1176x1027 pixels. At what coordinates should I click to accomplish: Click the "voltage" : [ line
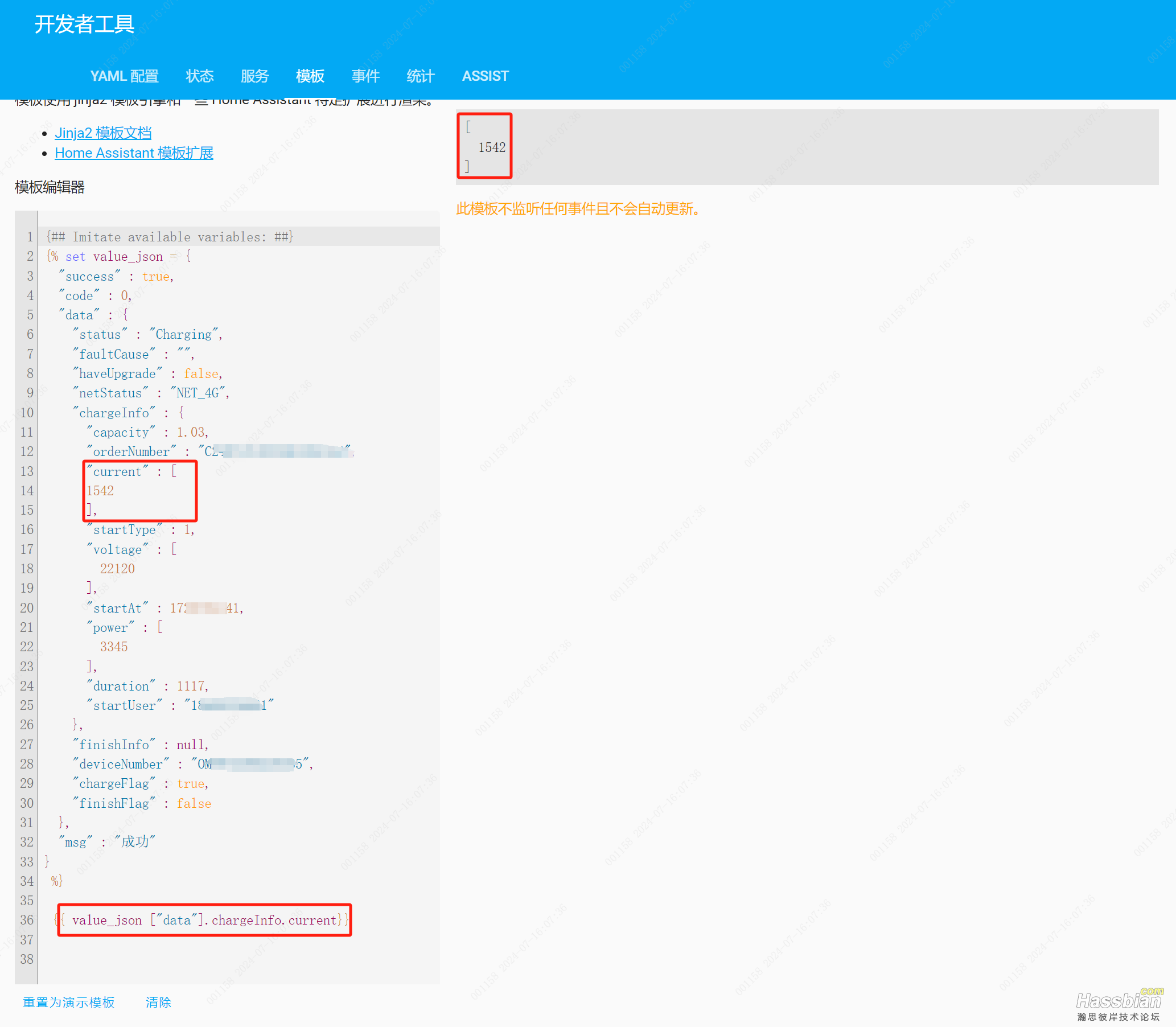(x=132, y=549)
